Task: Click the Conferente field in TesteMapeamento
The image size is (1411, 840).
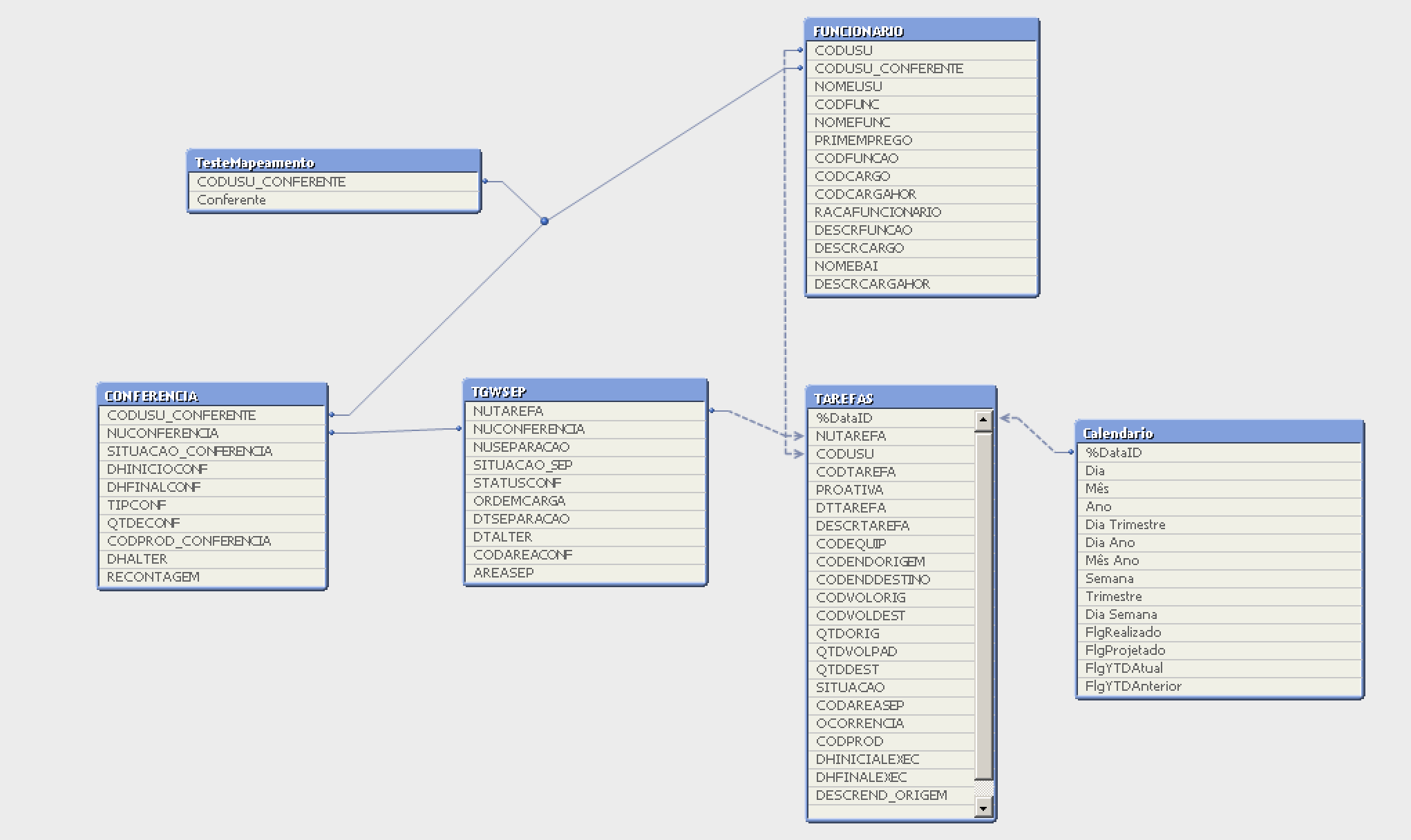Action: 231,200
